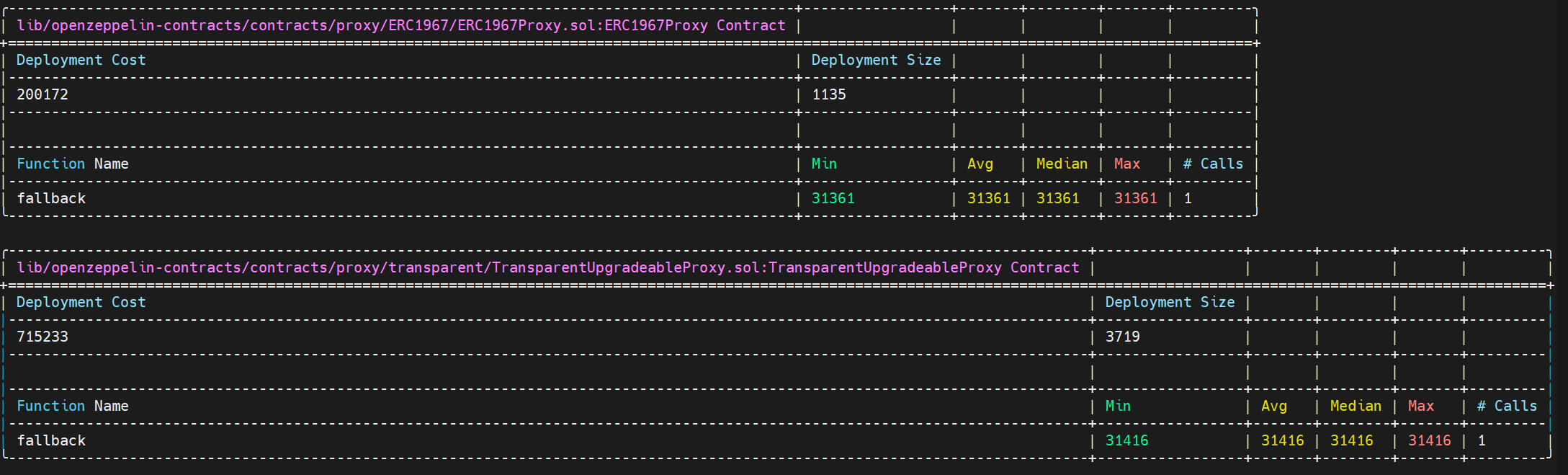Image resolution: width=1568 pixels, height=475 pixels.
Task: Select deployment cost value 715233
Action: [42, 337]
